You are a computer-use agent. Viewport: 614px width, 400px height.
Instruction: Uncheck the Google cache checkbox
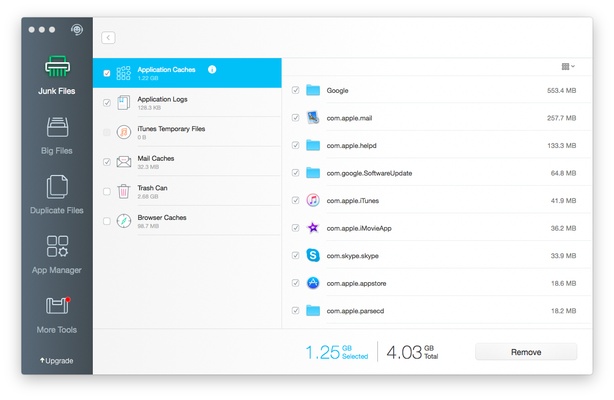[295, 90]
